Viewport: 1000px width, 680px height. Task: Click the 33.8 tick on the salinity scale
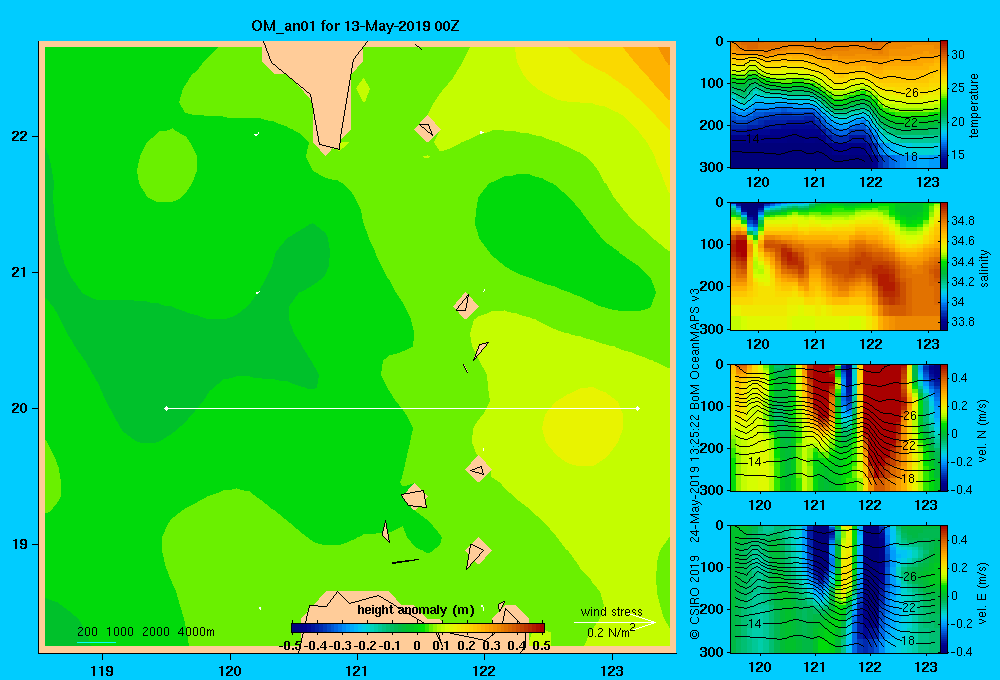click(x=962, y=322)
